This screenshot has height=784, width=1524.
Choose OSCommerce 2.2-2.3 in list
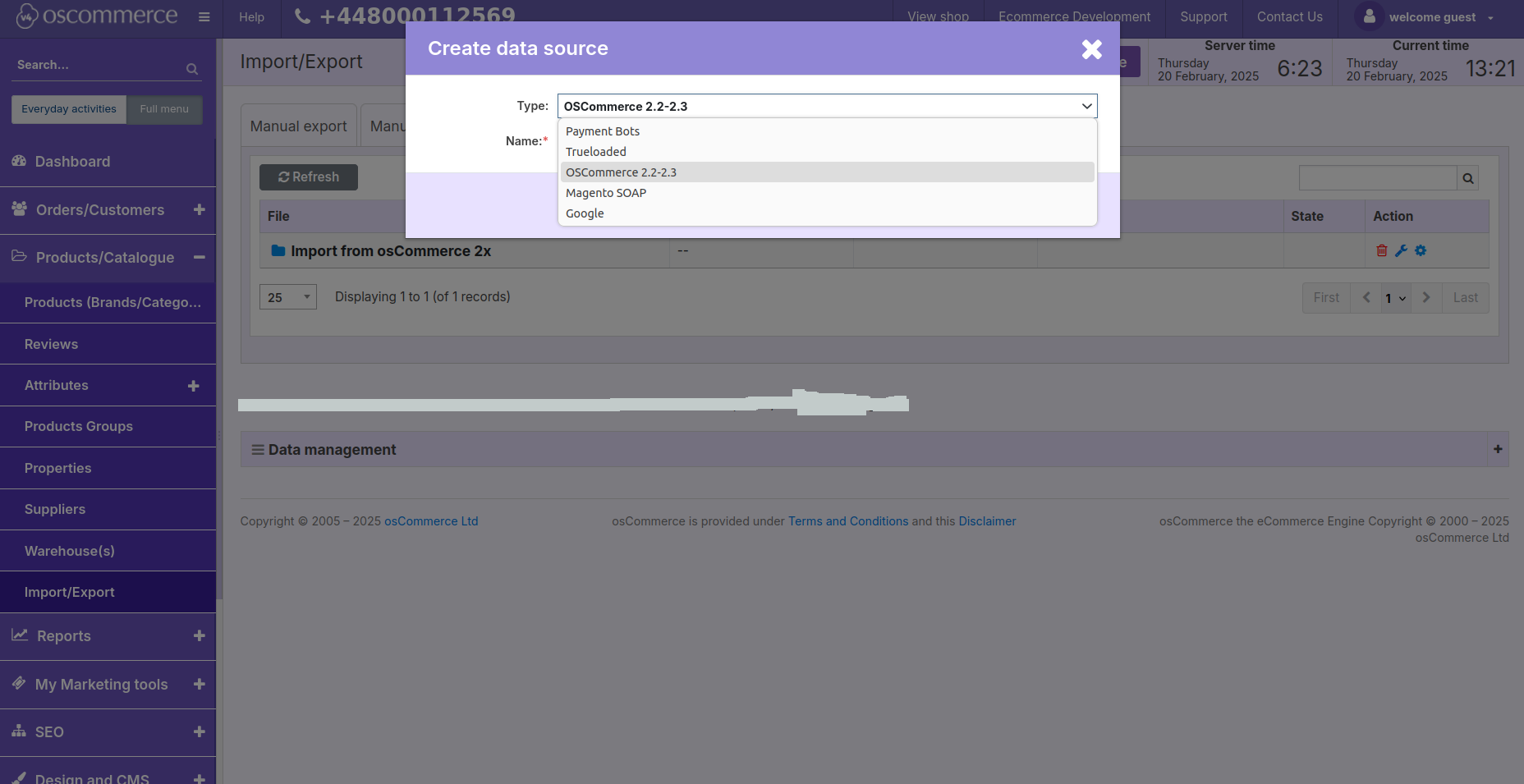tap(827, 172)
